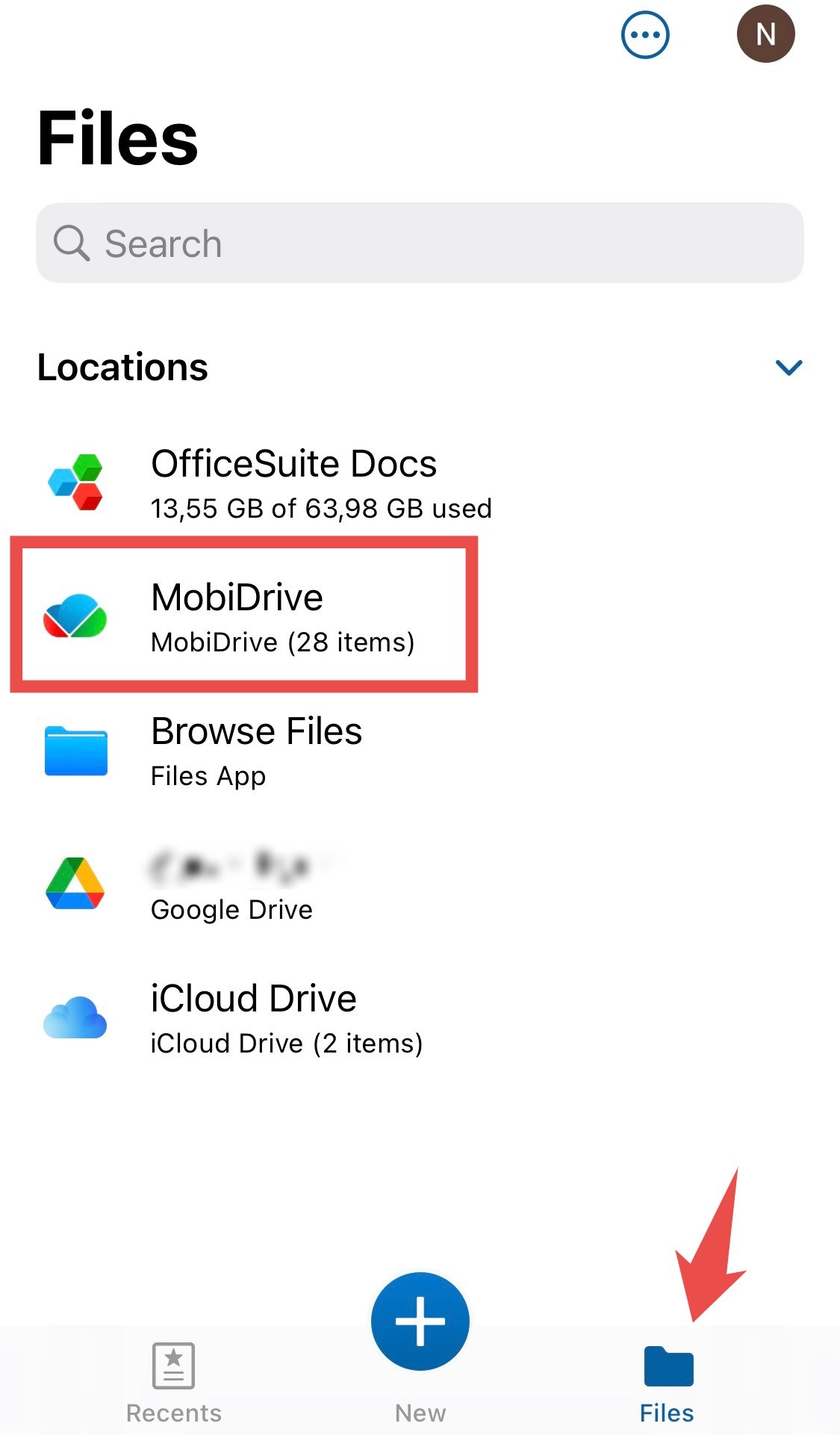Tap the blue plus New button

click(x=420, y=1321)
